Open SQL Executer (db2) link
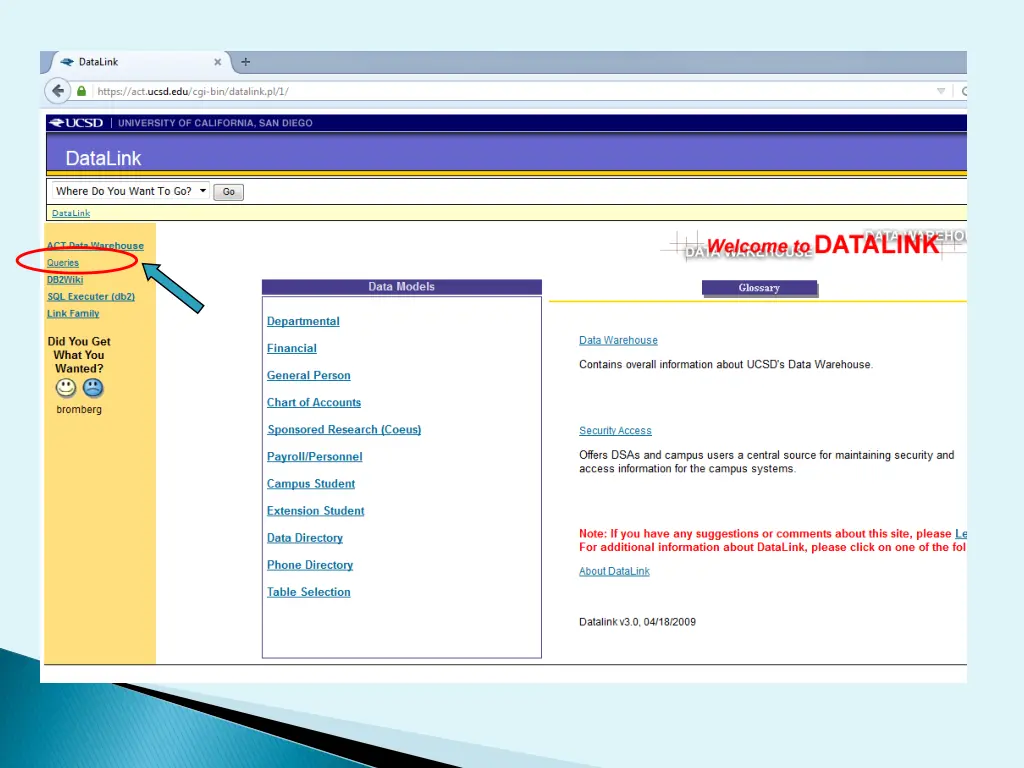This screenshot has width=1024, height=768. 91,296
